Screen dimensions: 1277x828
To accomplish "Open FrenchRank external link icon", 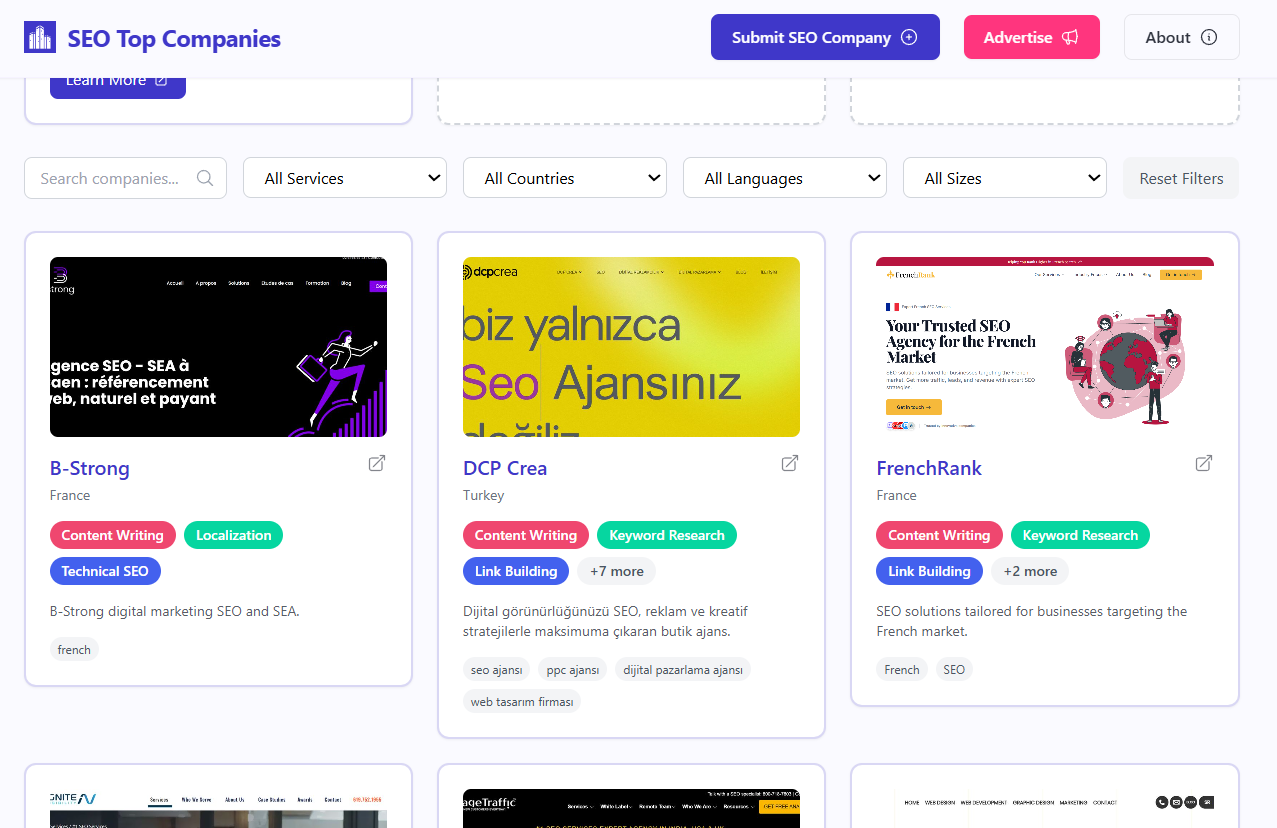I will pyautogui.click(x=1204, y=464).
